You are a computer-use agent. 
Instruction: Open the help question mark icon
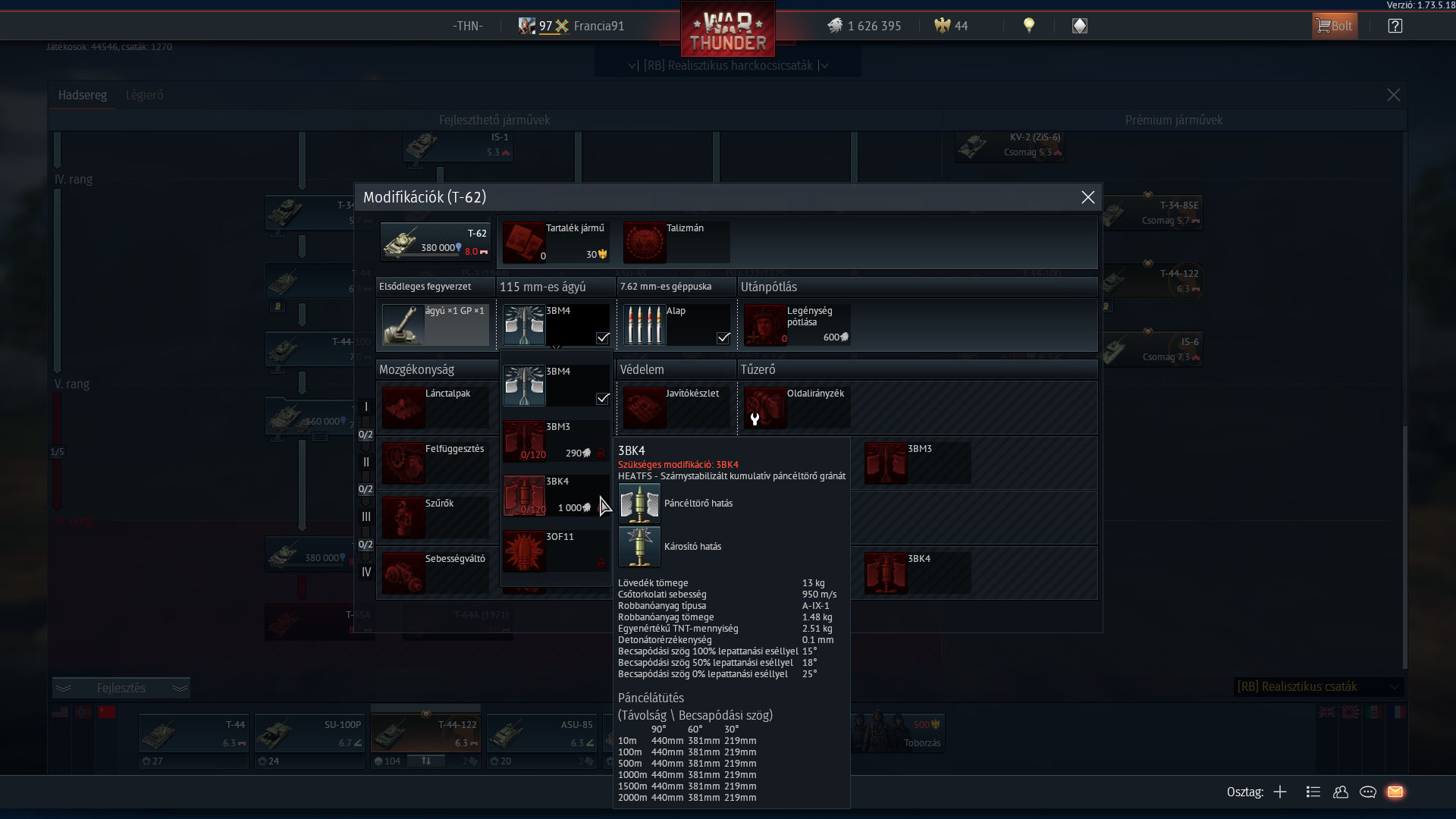(1395, 26)
